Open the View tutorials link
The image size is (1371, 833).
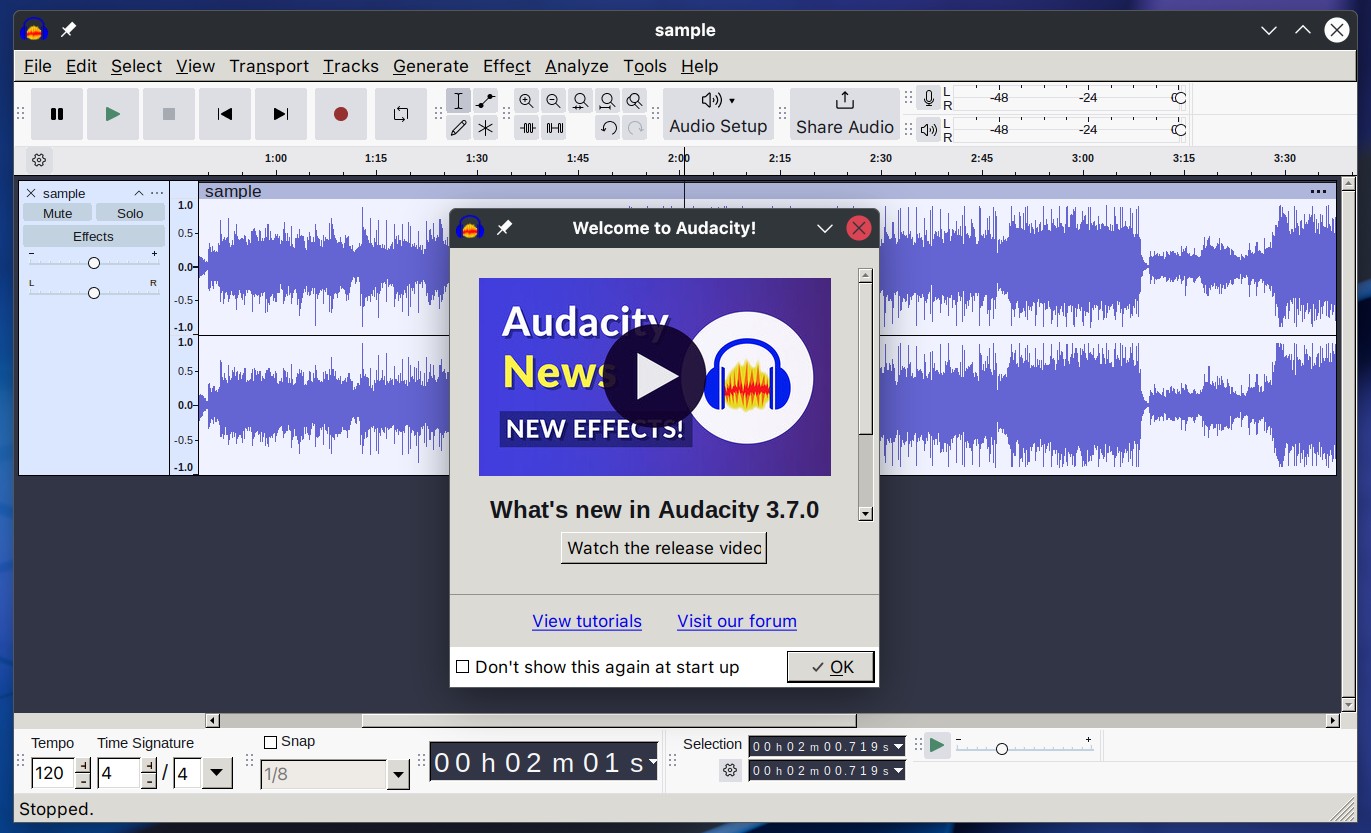(587, 621)
